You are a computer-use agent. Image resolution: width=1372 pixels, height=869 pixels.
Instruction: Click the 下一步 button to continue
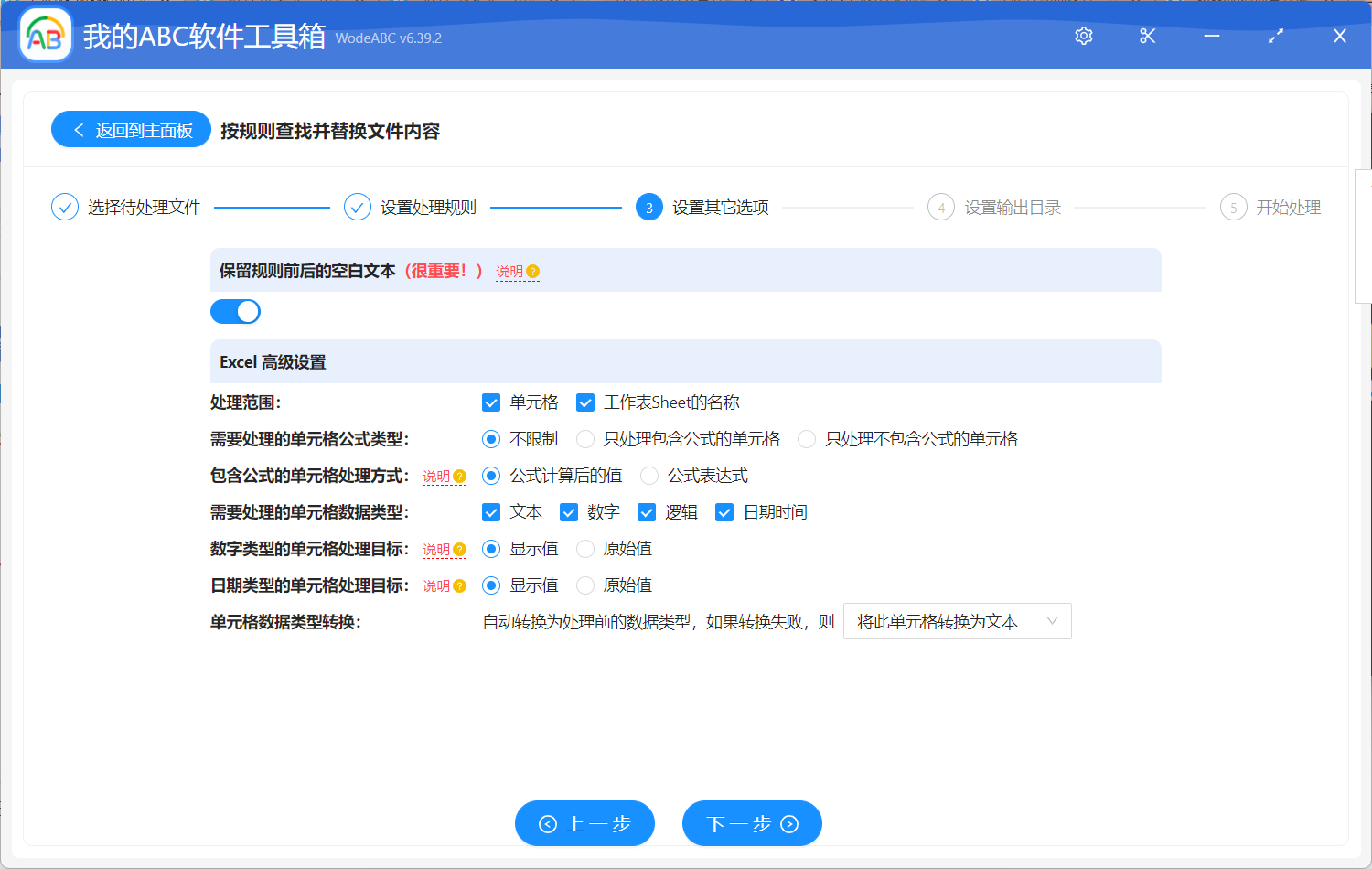click(752, 823)
